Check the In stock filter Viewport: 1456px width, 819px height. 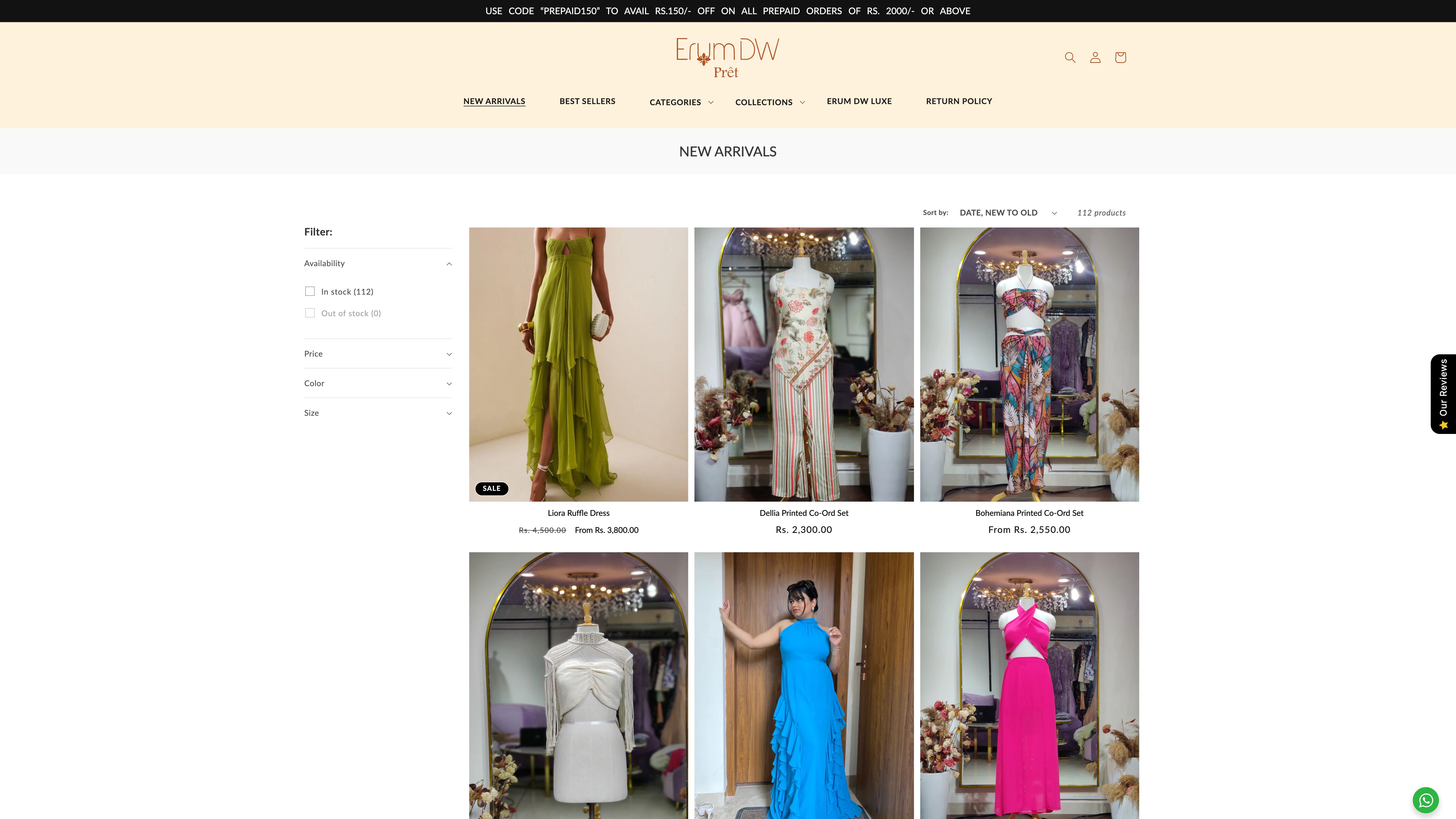[310, 291]
